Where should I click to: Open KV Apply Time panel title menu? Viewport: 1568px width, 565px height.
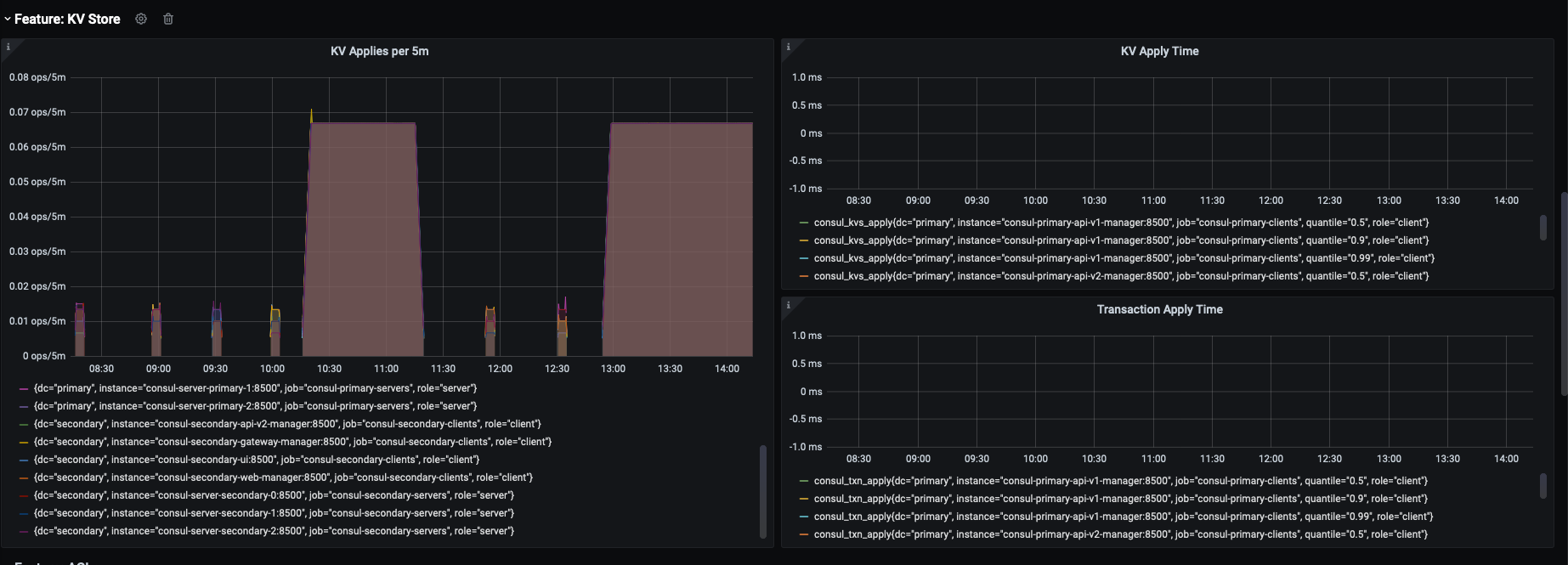(1159, 51)
